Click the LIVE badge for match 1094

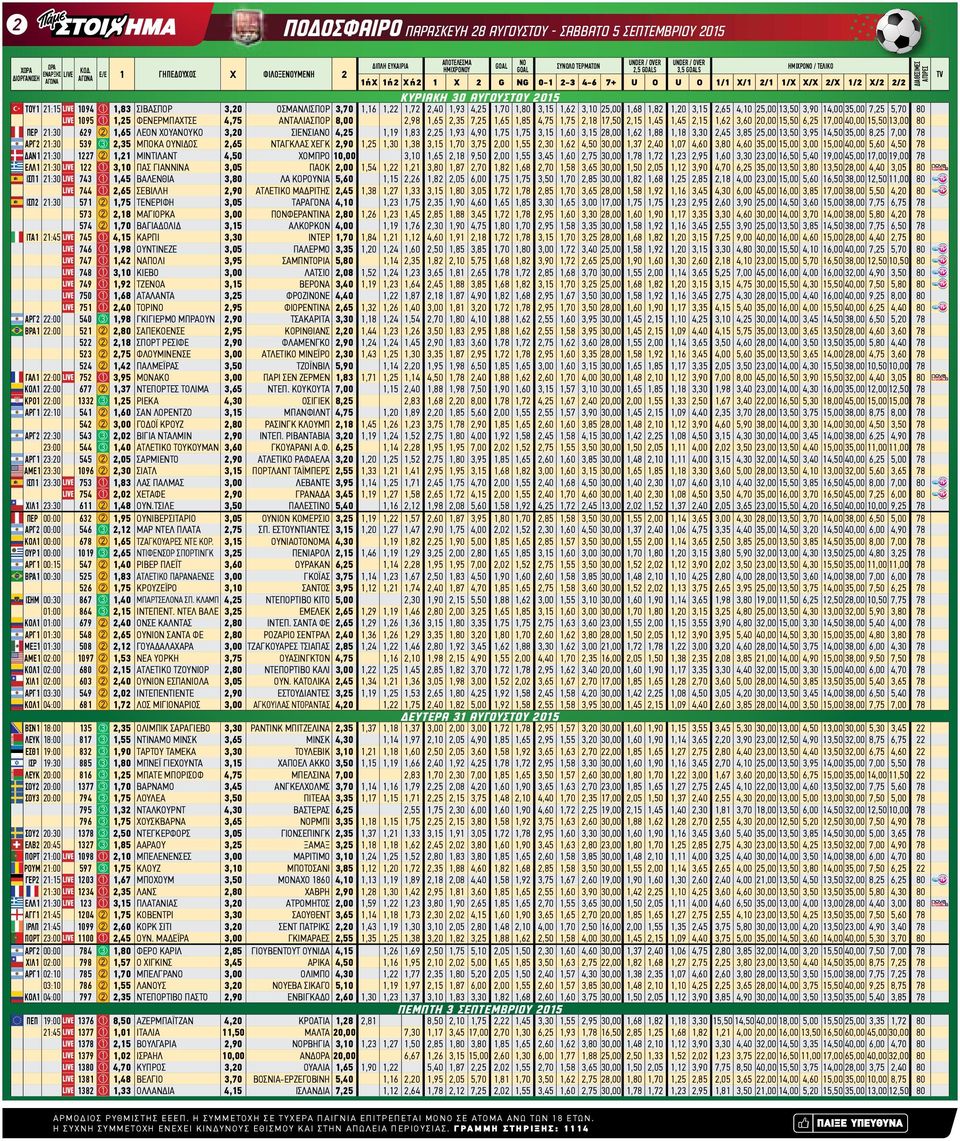pos(68,108)
